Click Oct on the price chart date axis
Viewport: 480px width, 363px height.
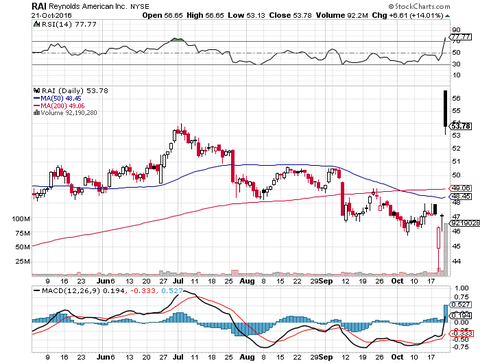[x=397, y=281]
